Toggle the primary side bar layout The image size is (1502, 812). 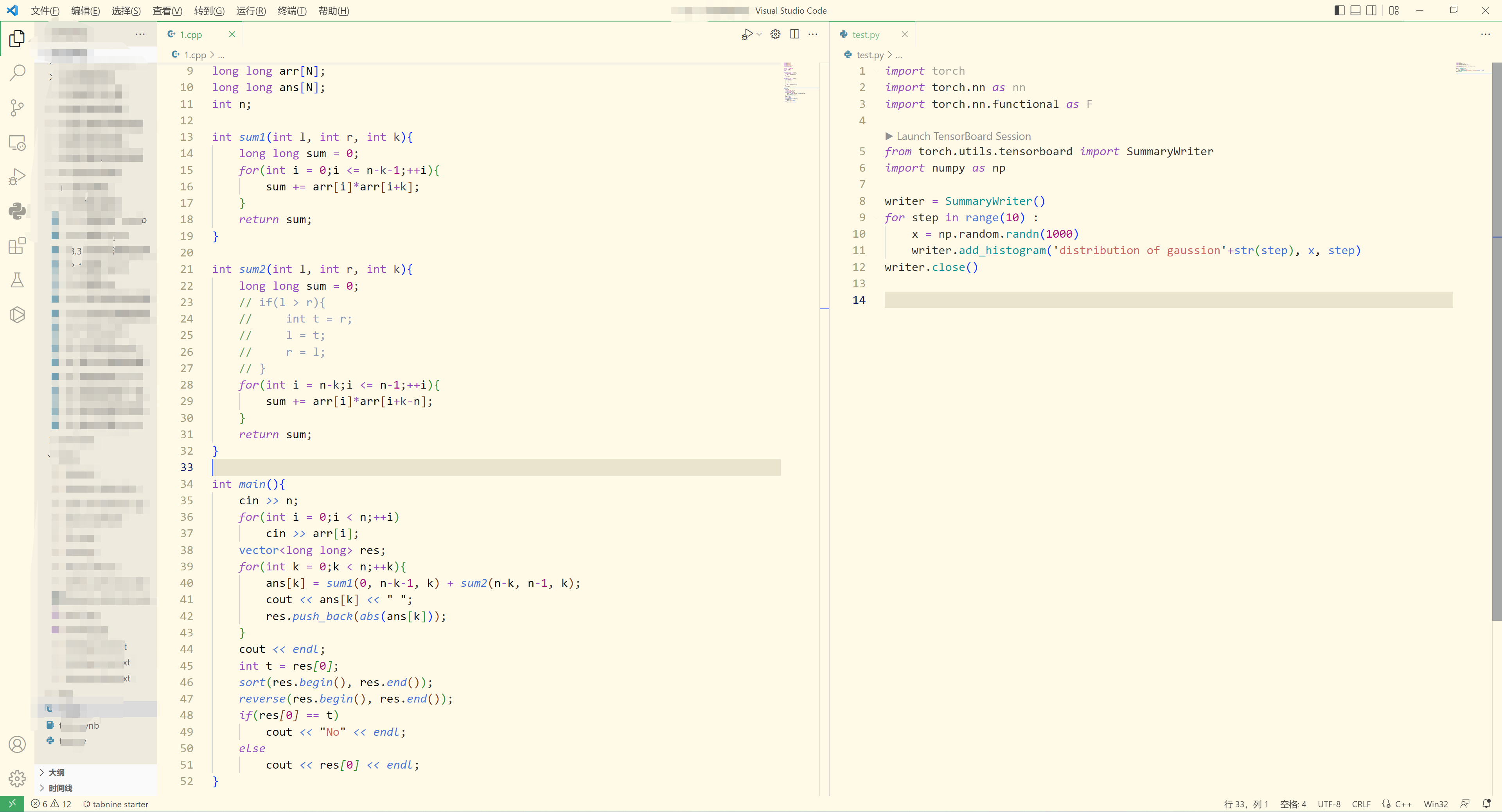(1339, 11)
